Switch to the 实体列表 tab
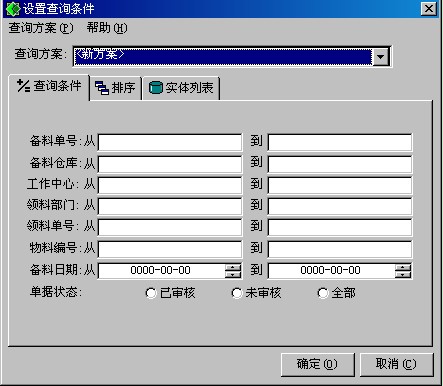This screenshot has height=386, width=443. point(181,88)
